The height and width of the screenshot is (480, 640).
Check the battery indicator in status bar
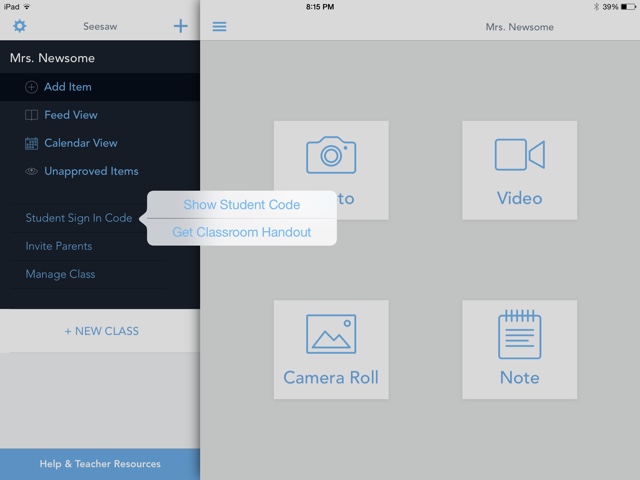point(627,7)
